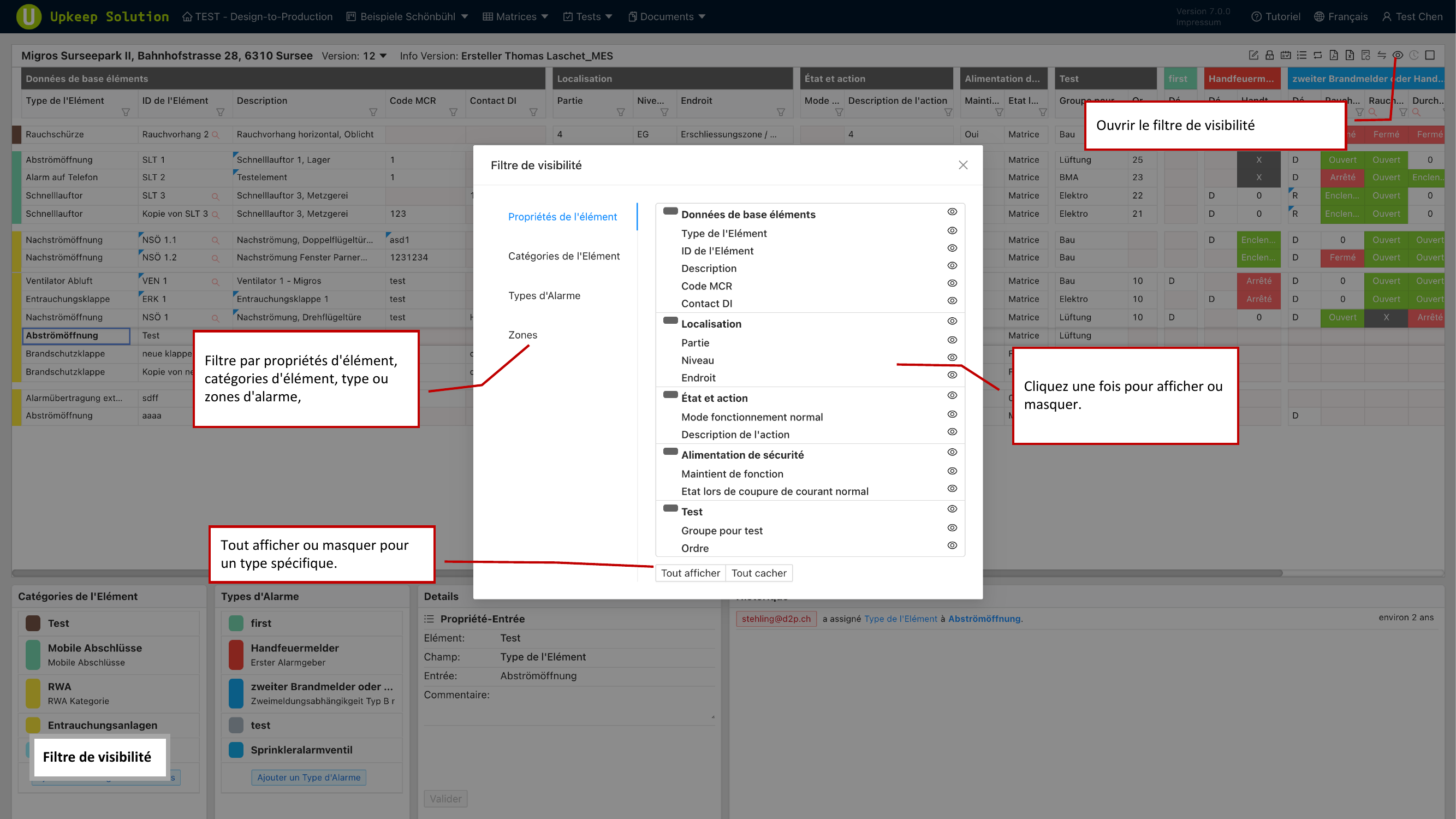The height and width of the screenshot is (819, 1456).
Task: Hide the Groupe pour test column
Action: (952, 528)
